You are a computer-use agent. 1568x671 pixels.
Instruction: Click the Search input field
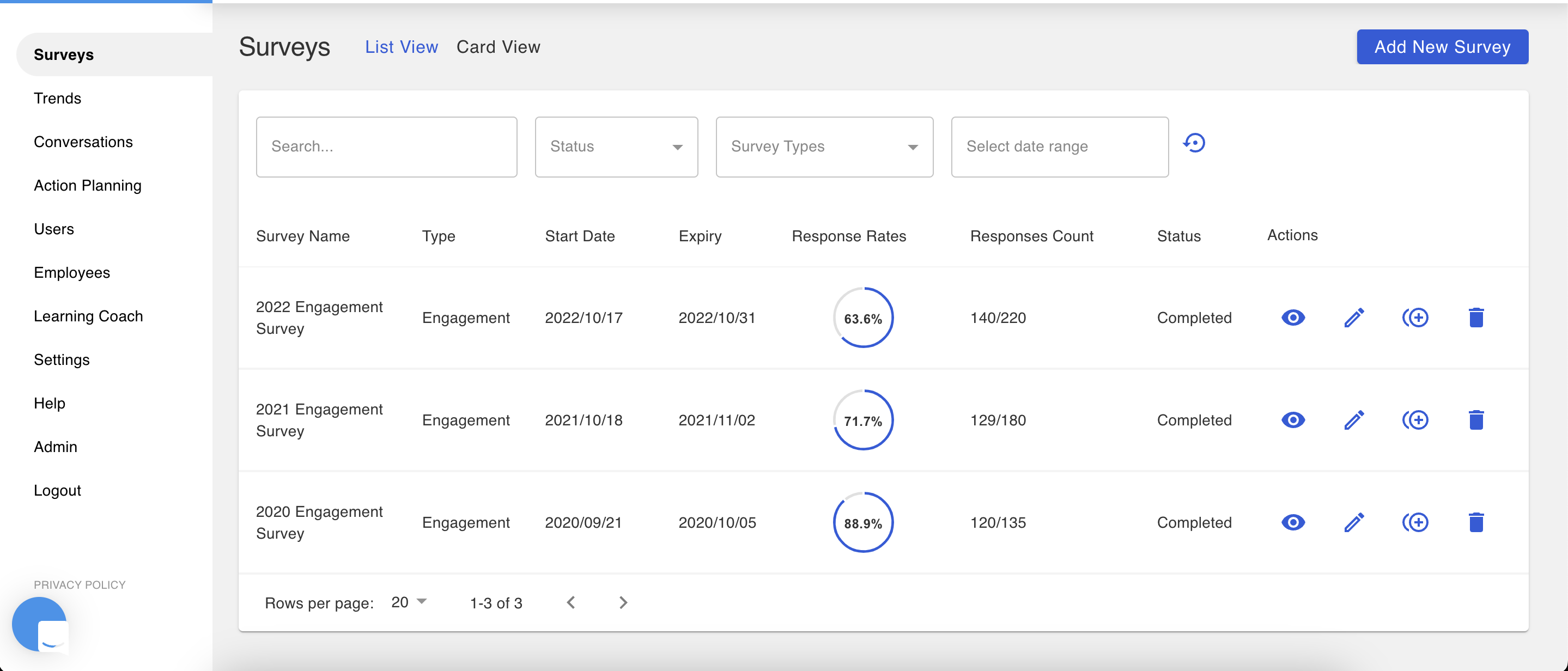(x=386, y=147)
